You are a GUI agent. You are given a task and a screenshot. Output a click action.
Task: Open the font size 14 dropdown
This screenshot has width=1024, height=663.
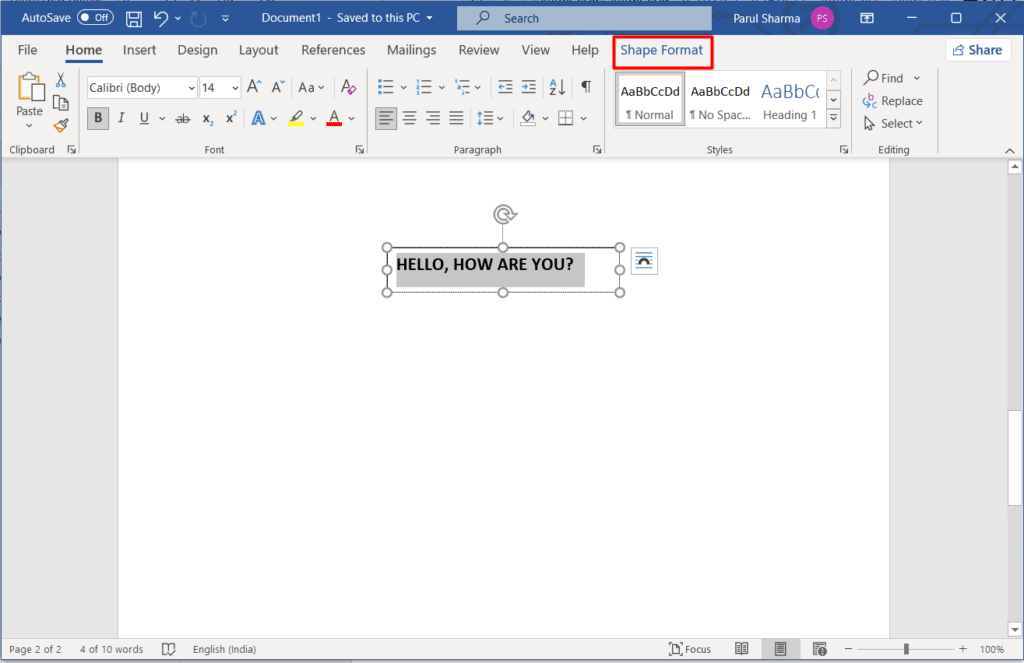tap(235, 88)
